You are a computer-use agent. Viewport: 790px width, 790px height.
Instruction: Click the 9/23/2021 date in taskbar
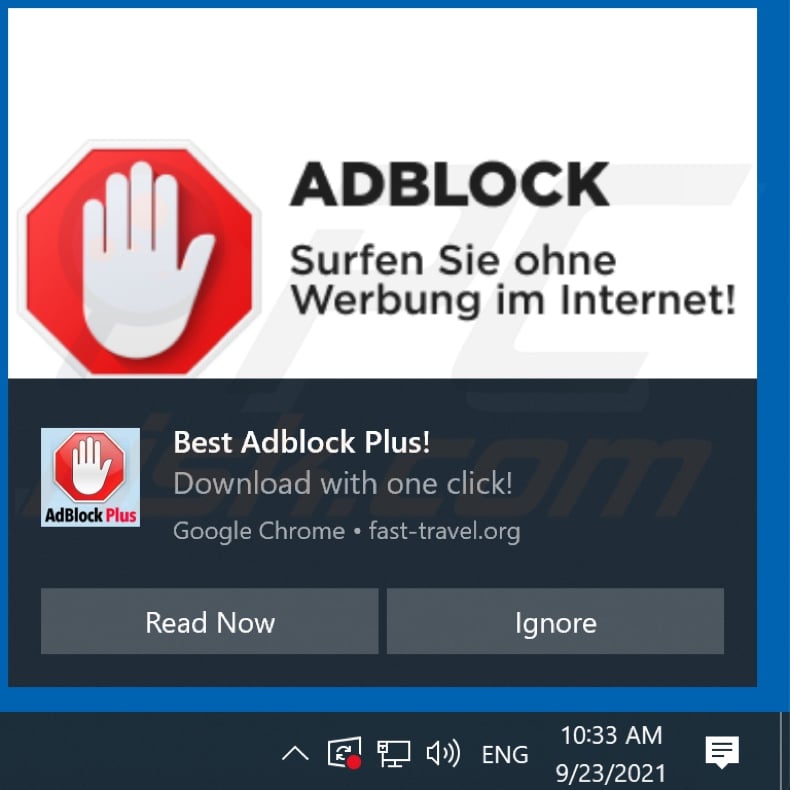click(x=610, y=773)
